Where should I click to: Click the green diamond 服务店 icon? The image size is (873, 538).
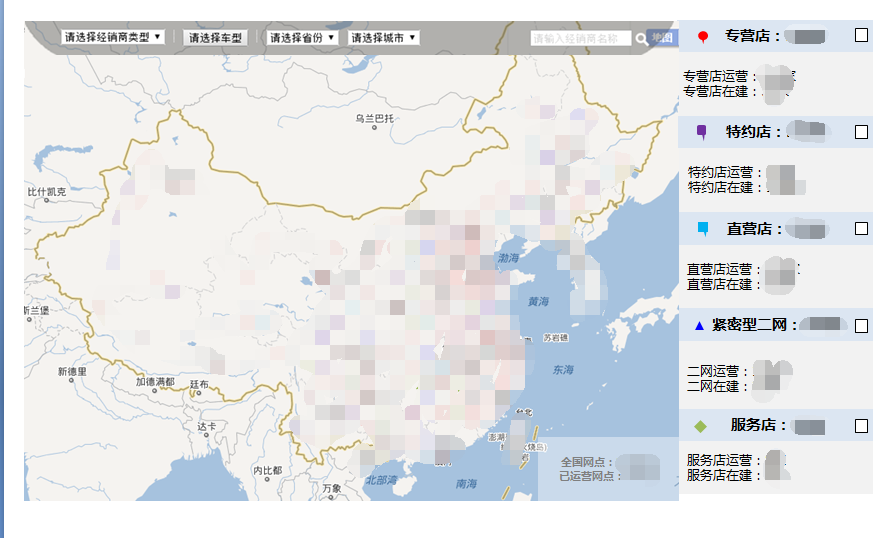point(700,426)
